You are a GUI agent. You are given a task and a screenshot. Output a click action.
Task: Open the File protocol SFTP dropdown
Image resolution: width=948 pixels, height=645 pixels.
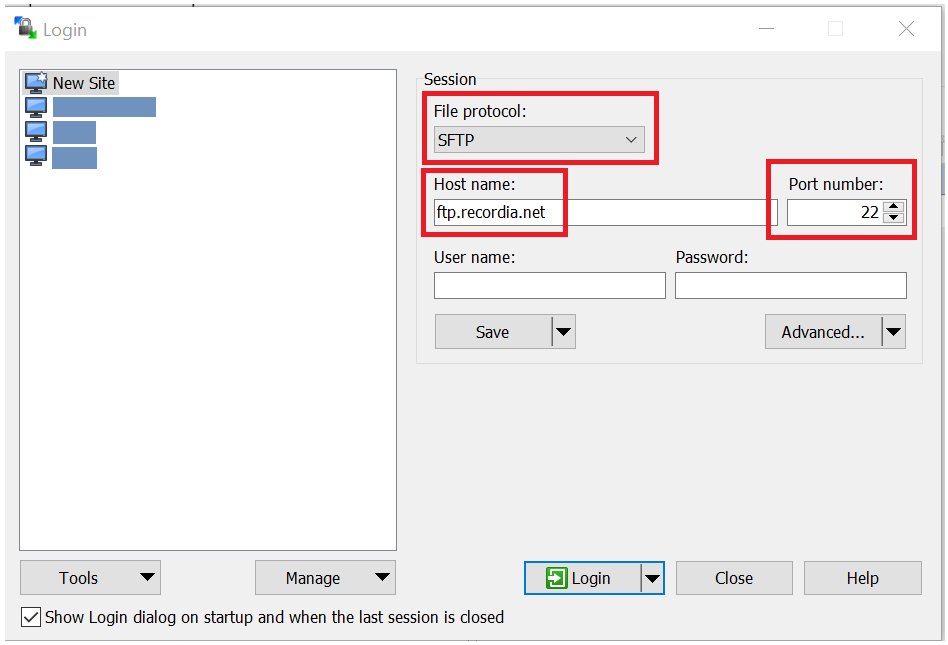tap(539, 140)
